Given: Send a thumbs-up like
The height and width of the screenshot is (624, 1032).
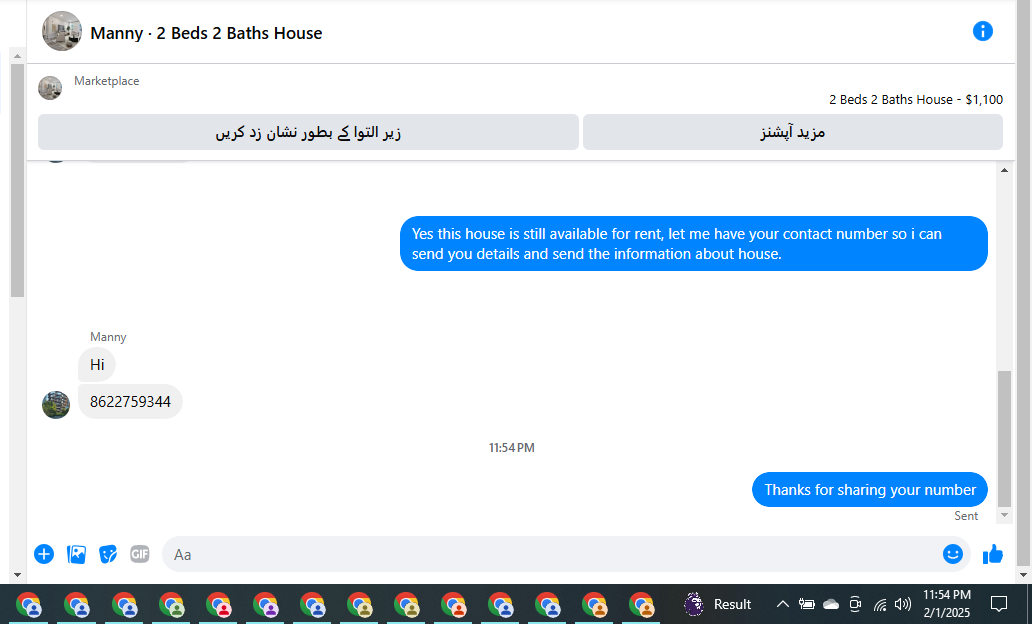Looking at the screenshot, I should point(993,554).
